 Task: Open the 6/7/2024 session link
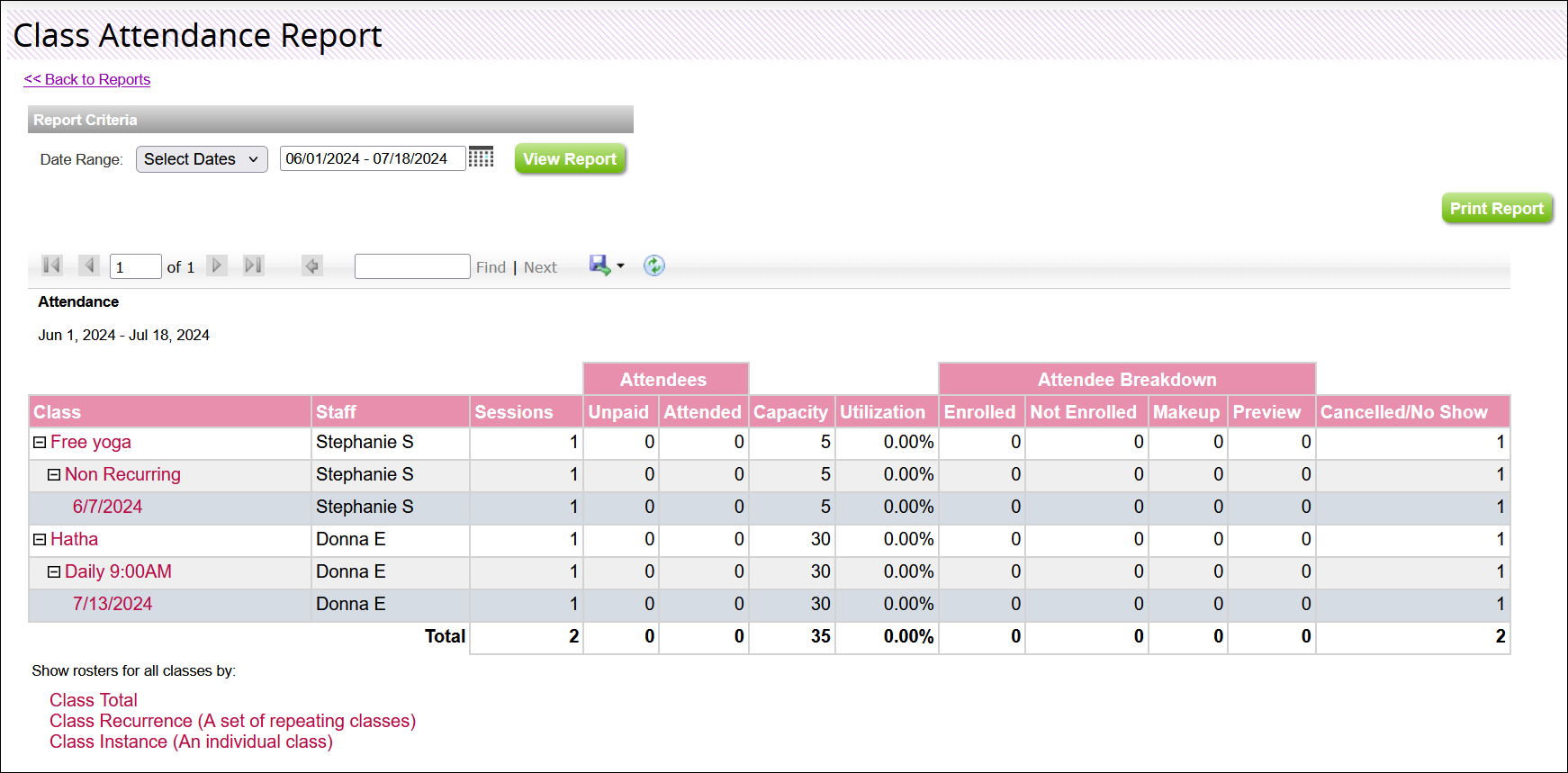click(107, 507)
